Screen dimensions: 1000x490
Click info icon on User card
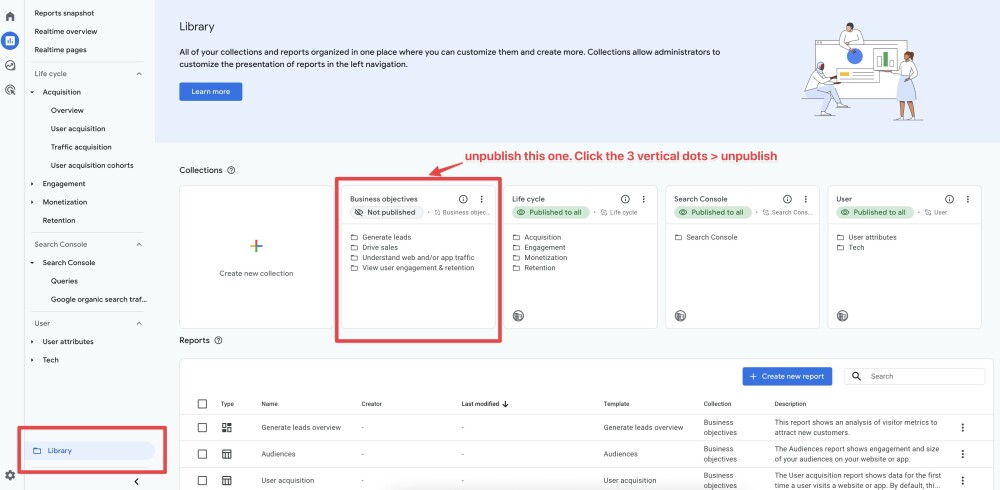click(x=950, y=199)
